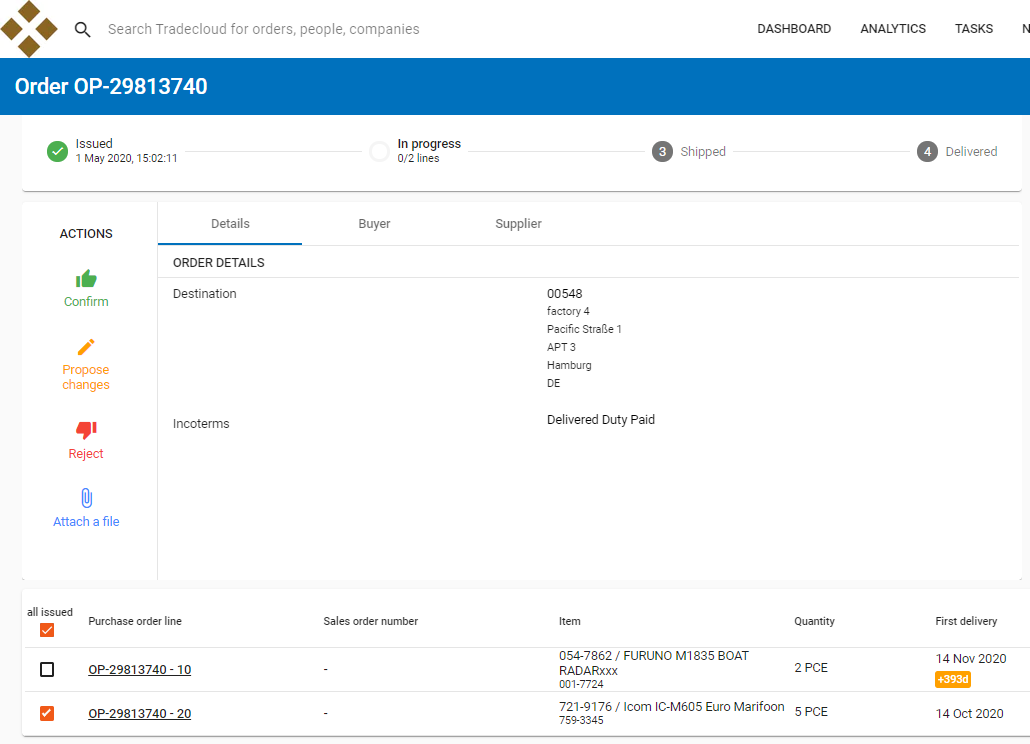This screenshot has width=1030, height=744.
Task: Click the Tradecloud diamond logo
Action: (30, 29)
